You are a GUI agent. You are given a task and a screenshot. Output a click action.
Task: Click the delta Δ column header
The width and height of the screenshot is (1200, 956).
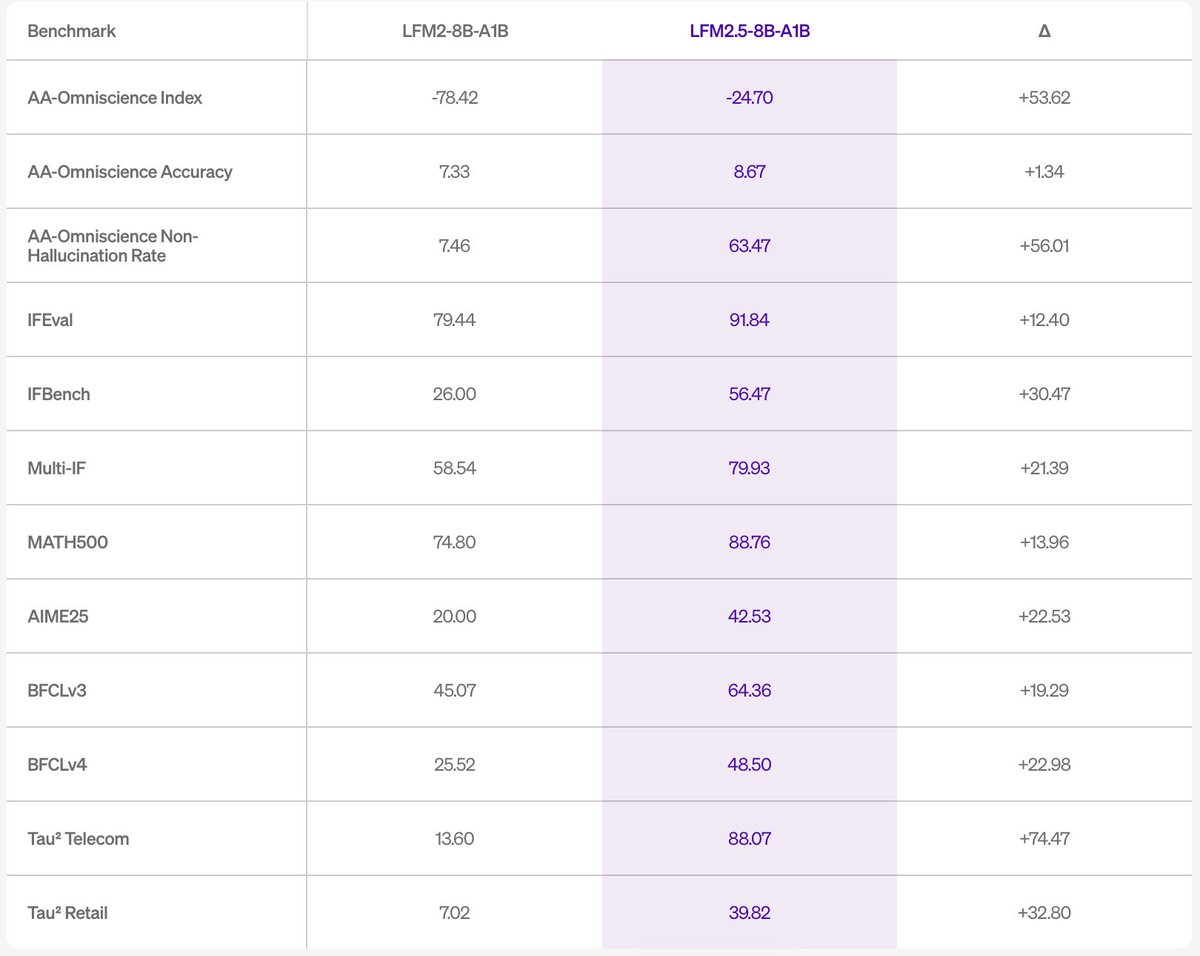point(1045,31)
